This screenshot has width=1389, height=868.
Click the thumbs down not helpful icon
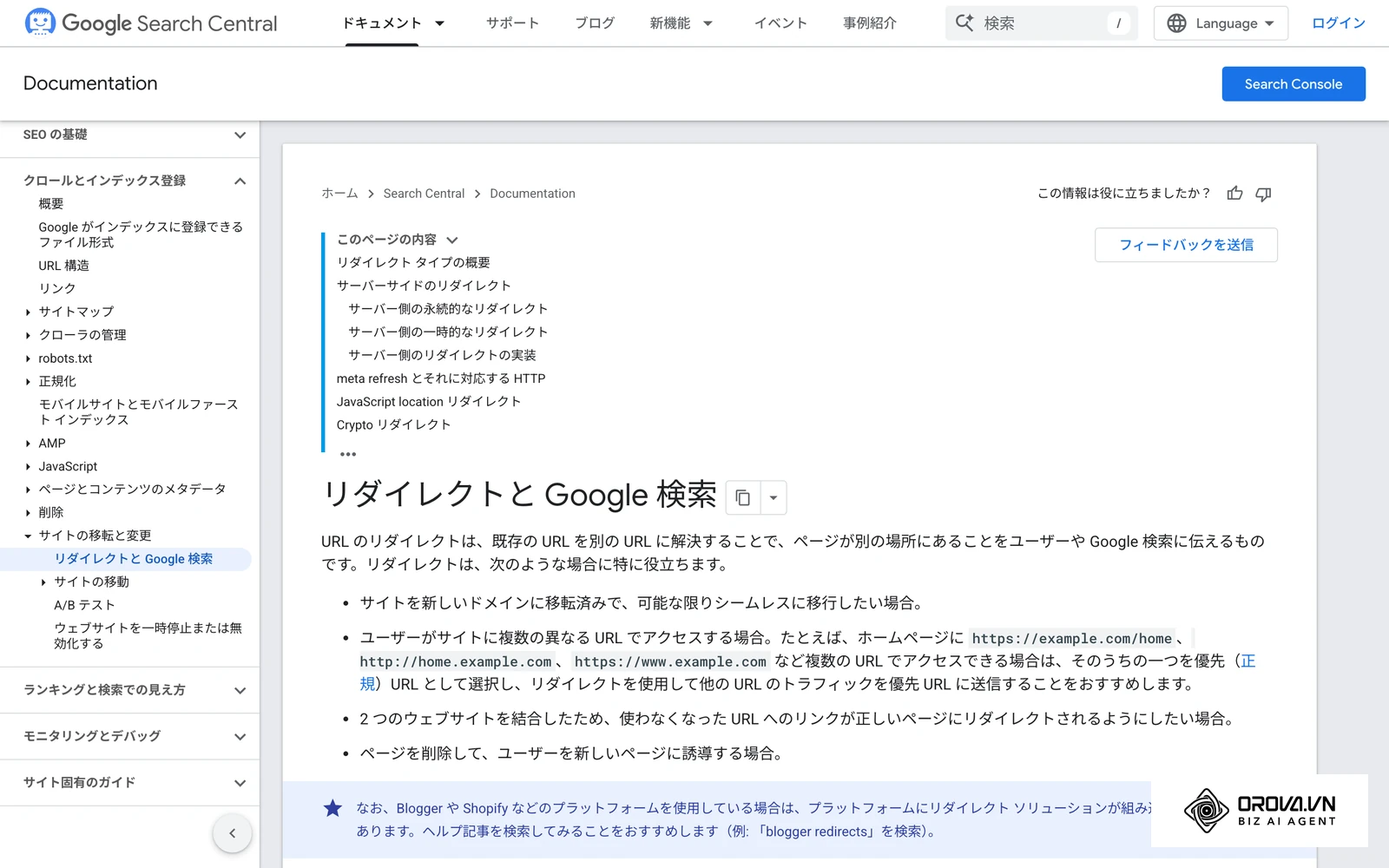pos(1263,194)
